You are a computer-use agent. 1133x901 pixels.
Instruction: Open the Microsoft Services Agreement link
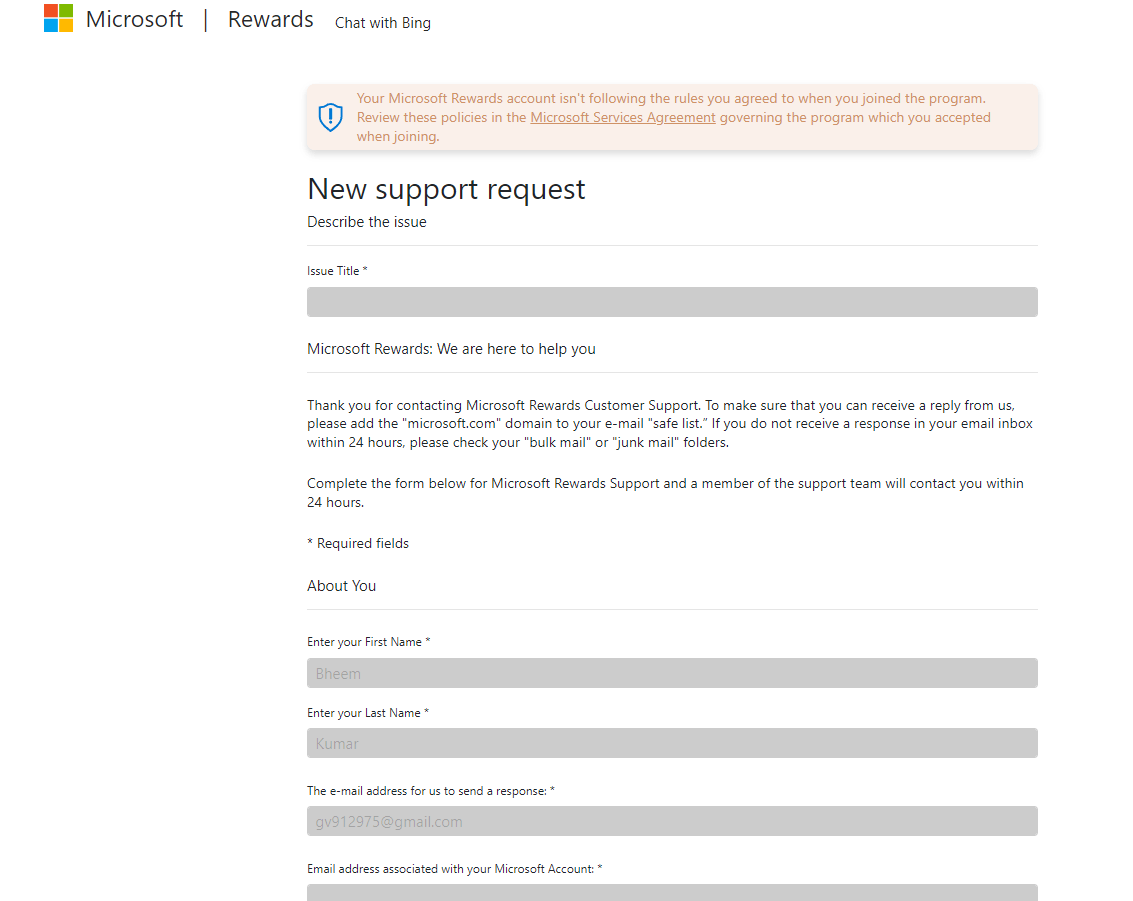coord(623,118)
